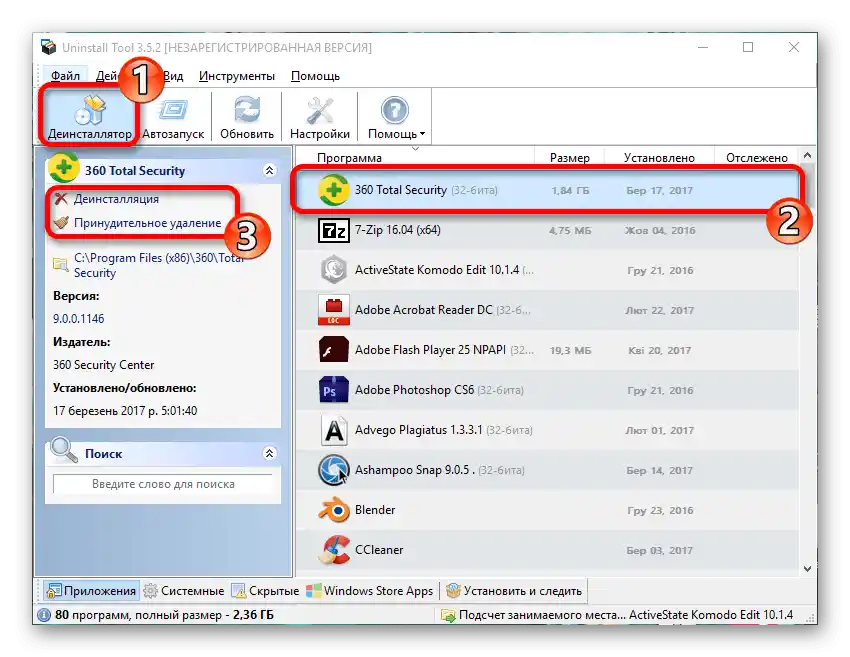The image size is (850, 657).
Task: Click the scrollbar up arrow in program list
Action: point(807,156)
